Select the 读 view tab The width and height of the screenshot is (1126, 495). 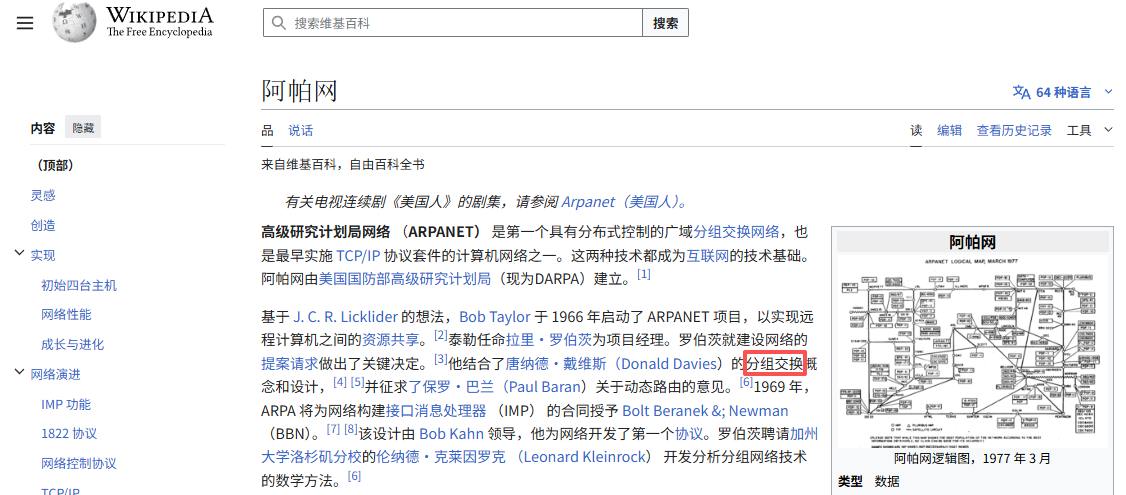[x=916, y=130]
